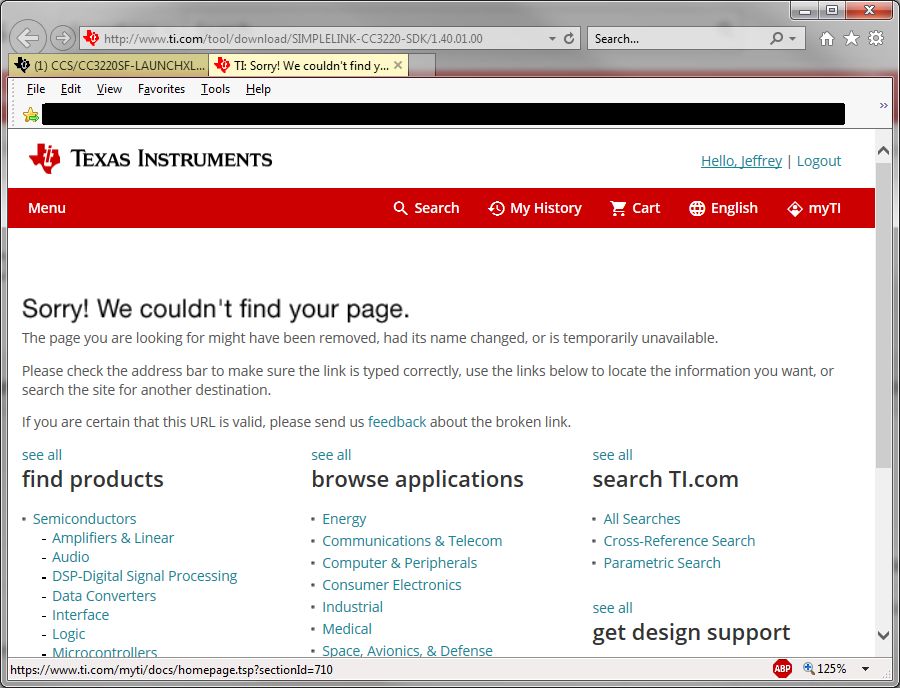Open Communications & Telecom link
Viewport: 900px width, 688px height.
click(412, 541)
